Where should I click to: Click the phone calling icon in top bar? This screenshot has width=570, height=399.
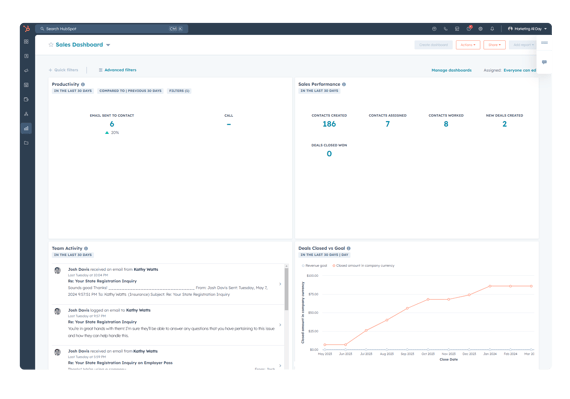click(x=446, y=29)
